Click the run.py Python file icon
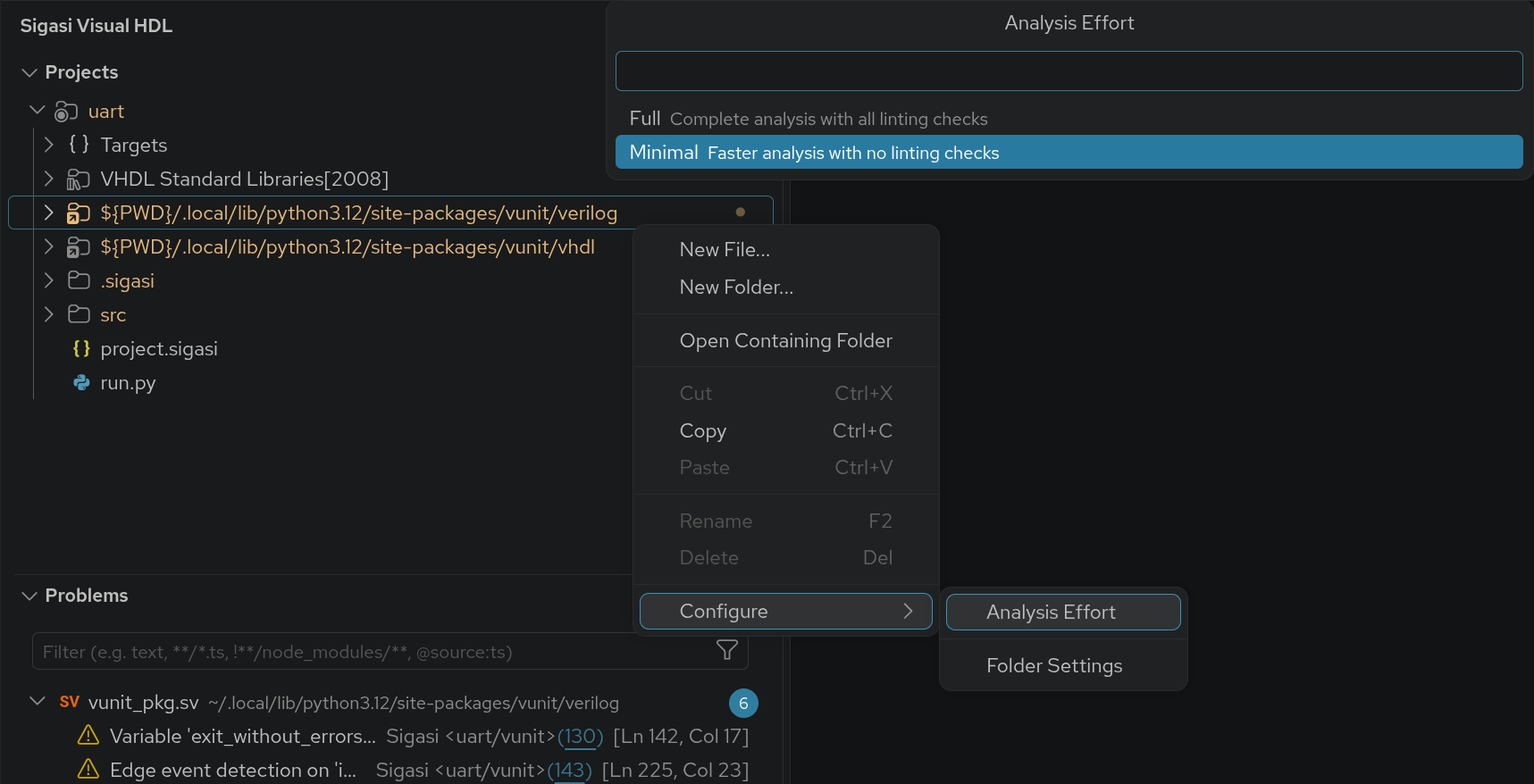The width and height of the screenshot is (1534, 784). (81, 383)
